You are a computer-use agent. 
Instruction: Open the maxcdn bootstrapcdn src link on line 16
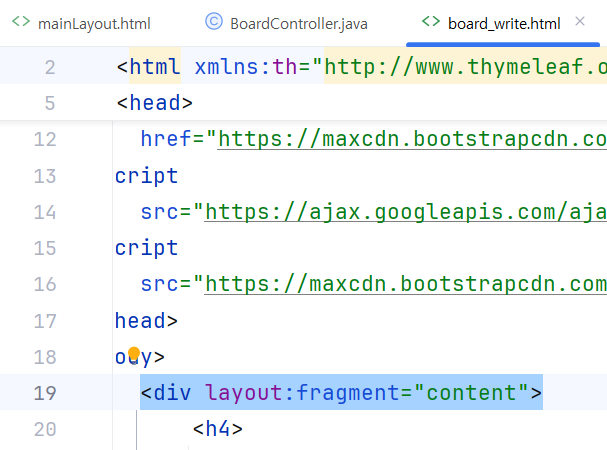point(406,284)
